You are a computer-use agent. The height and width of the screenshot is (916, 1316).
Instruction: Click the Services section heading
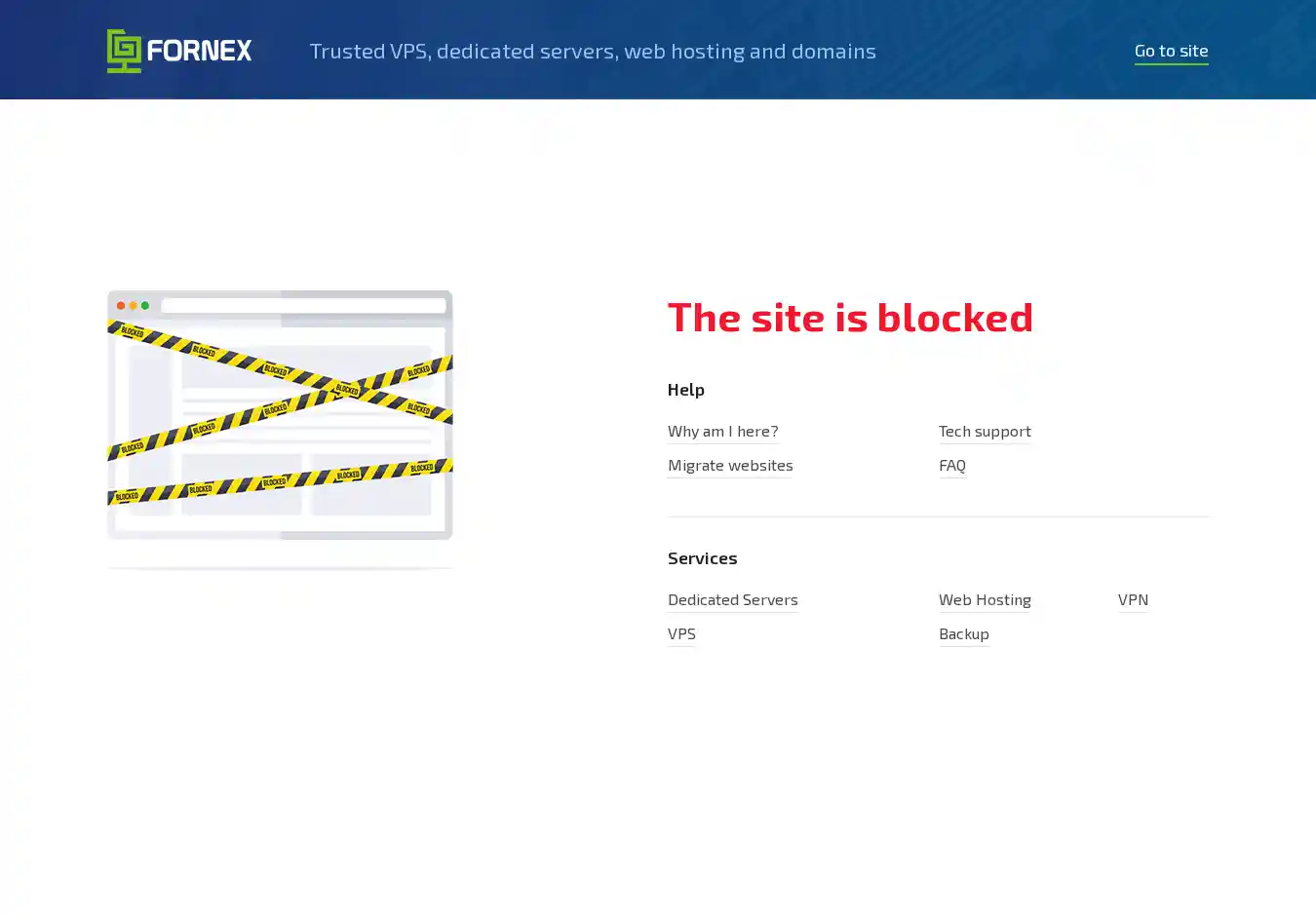click(702, 557)
